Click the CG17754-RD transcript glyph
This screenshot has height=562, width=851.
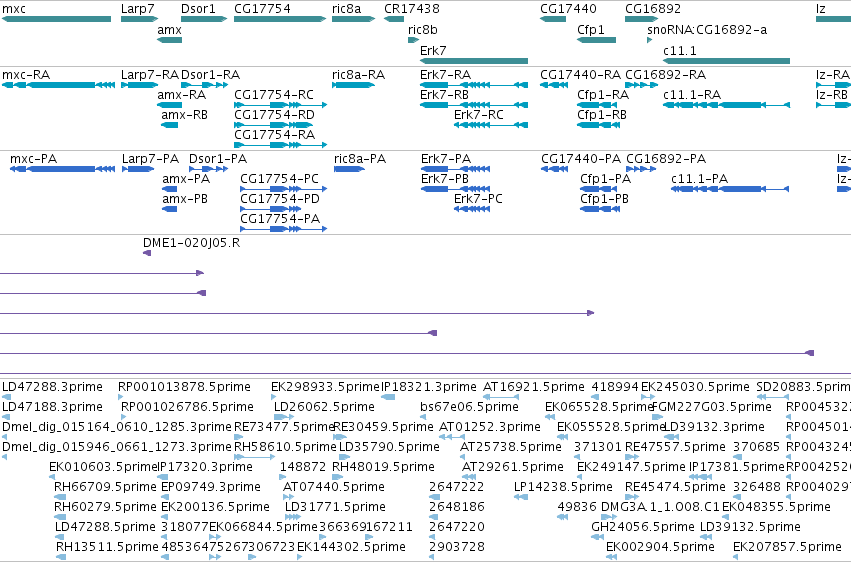[274, 125]
